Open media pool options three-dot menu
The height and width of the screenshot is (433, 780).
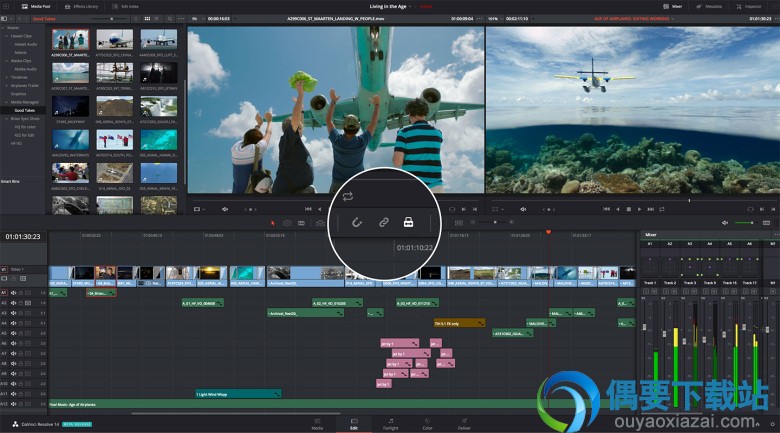click(181, 18)
